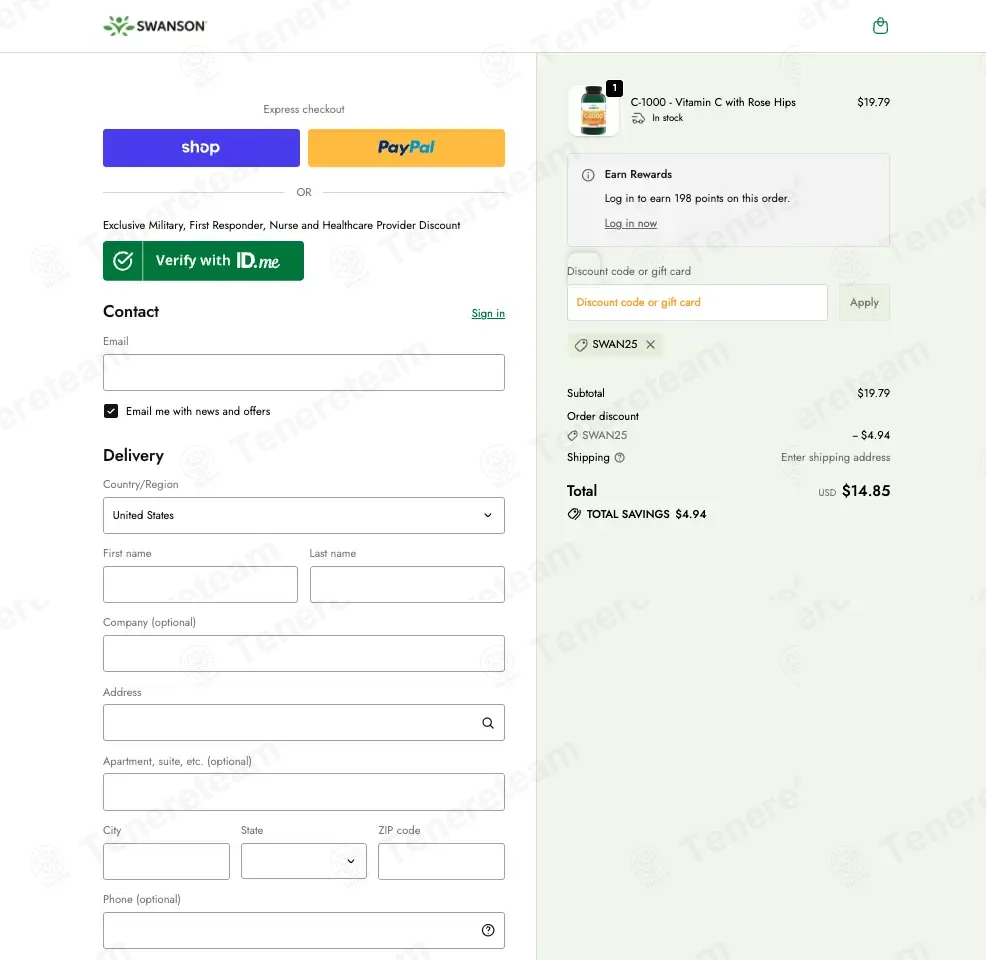This screenshot has height=960, width=986.
Task: Click the Total amount $14.85
Action: 866,491
